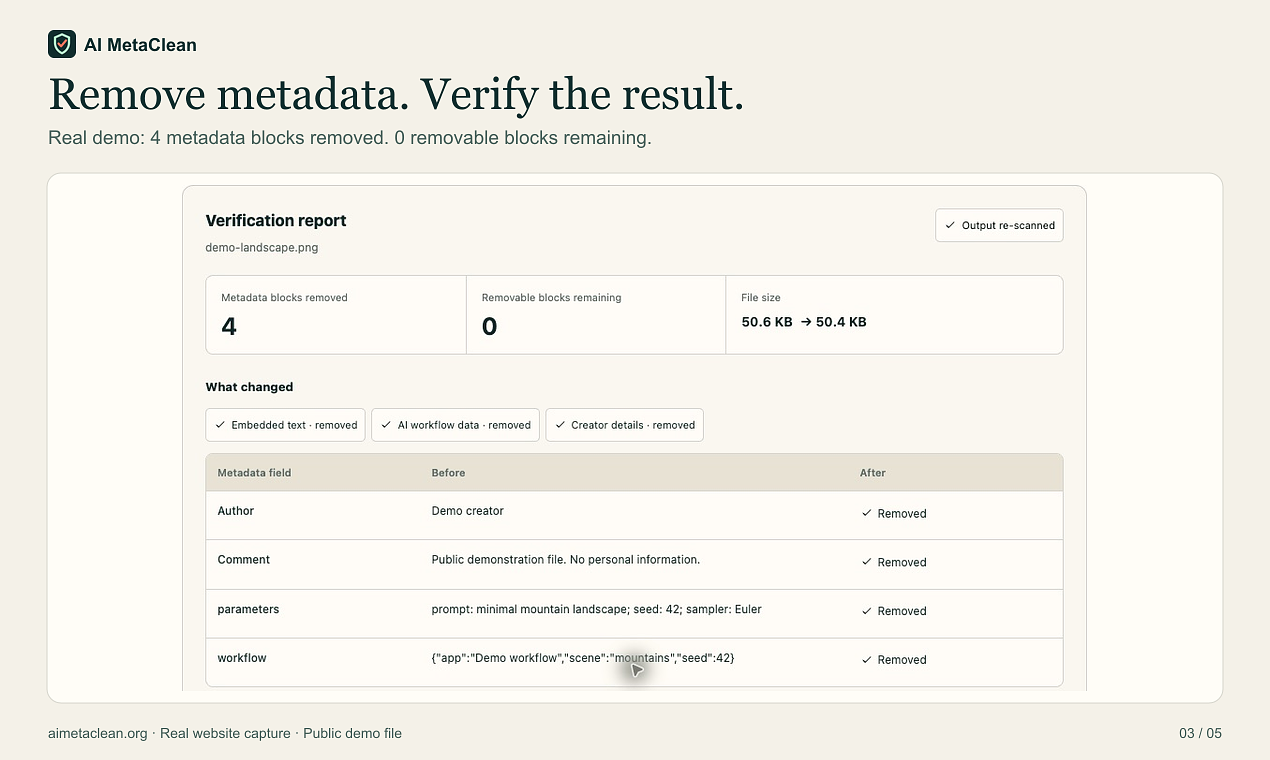Click the After column header
The height and width of the screenshot is (760, 1270).
point(873,473)
